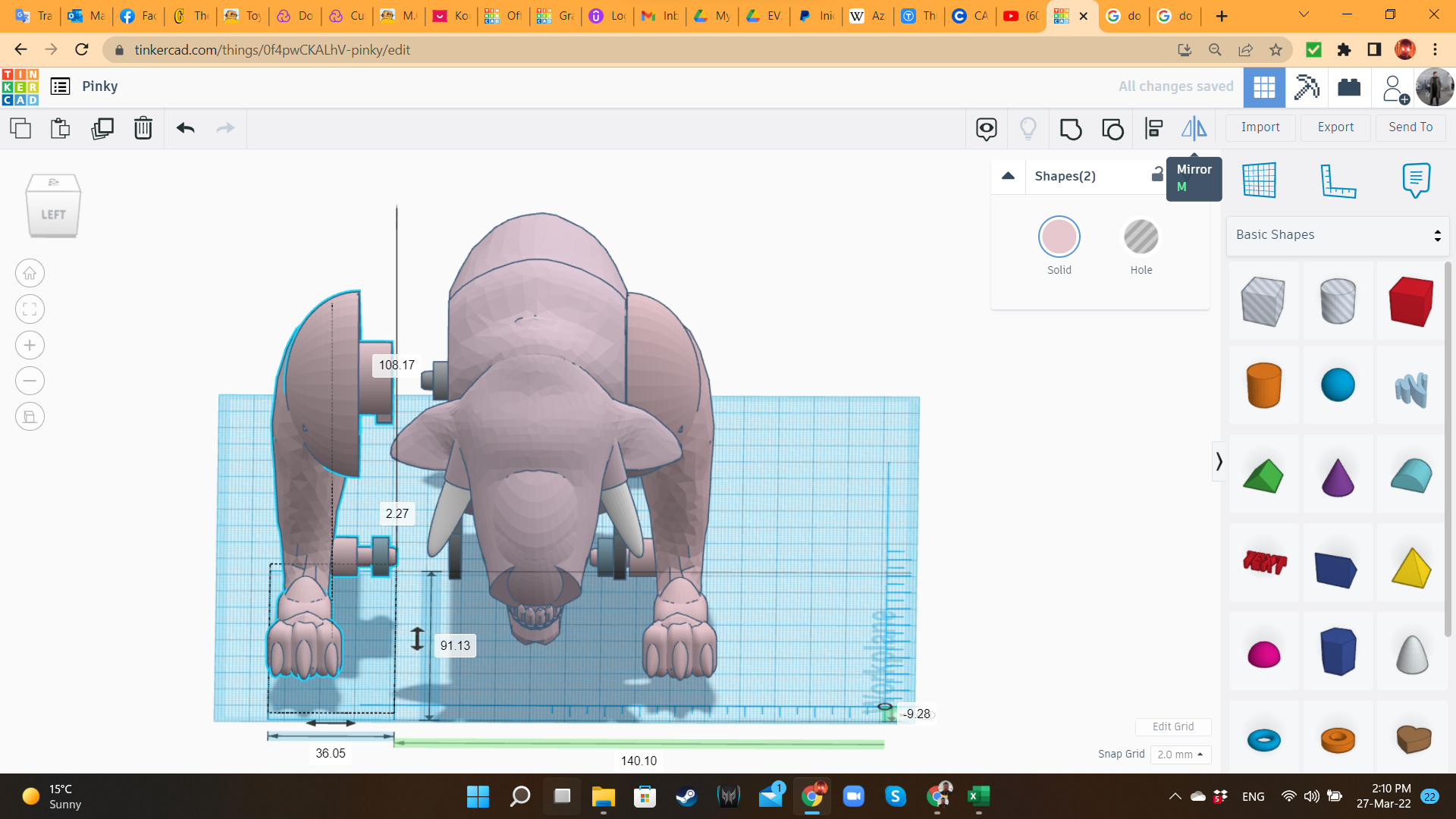Click the Home view button
The width and height of the screenshot is (1456, 819).
30,273
